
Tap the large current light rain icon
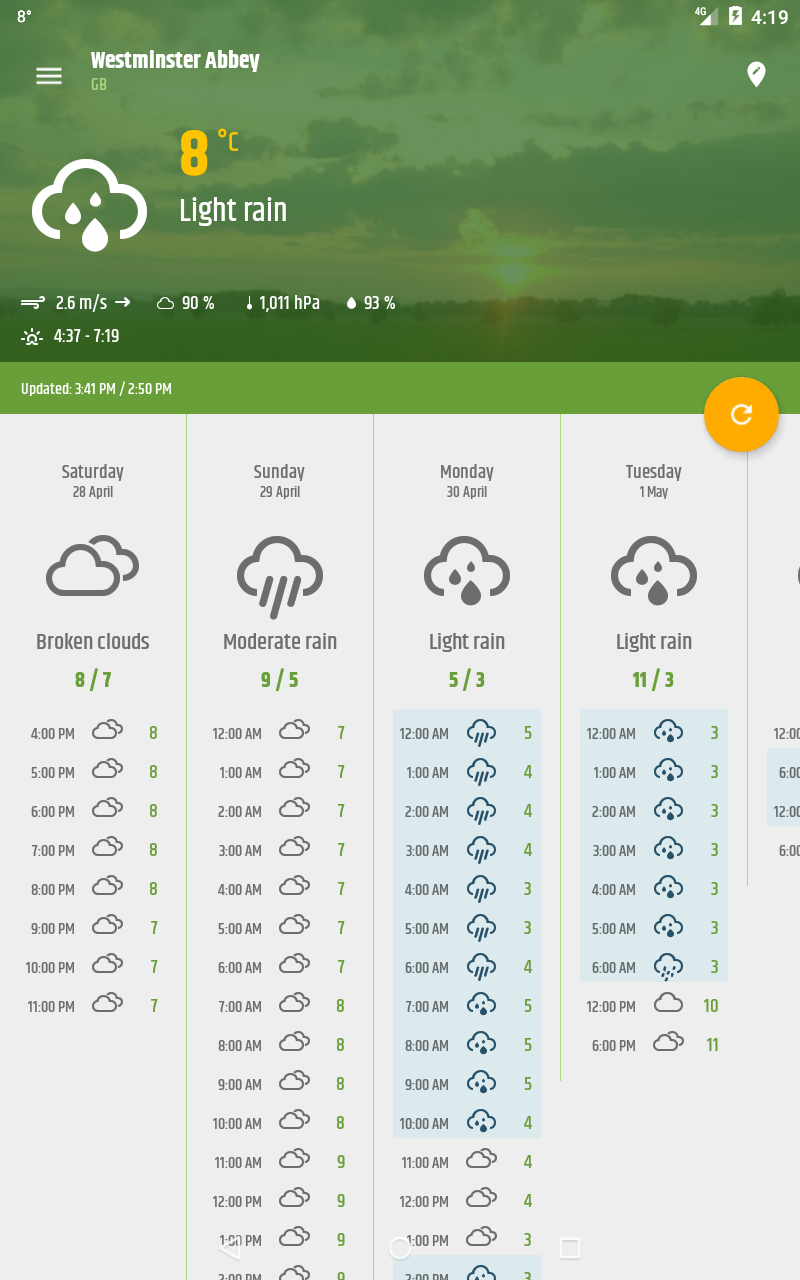click(90, 205)
